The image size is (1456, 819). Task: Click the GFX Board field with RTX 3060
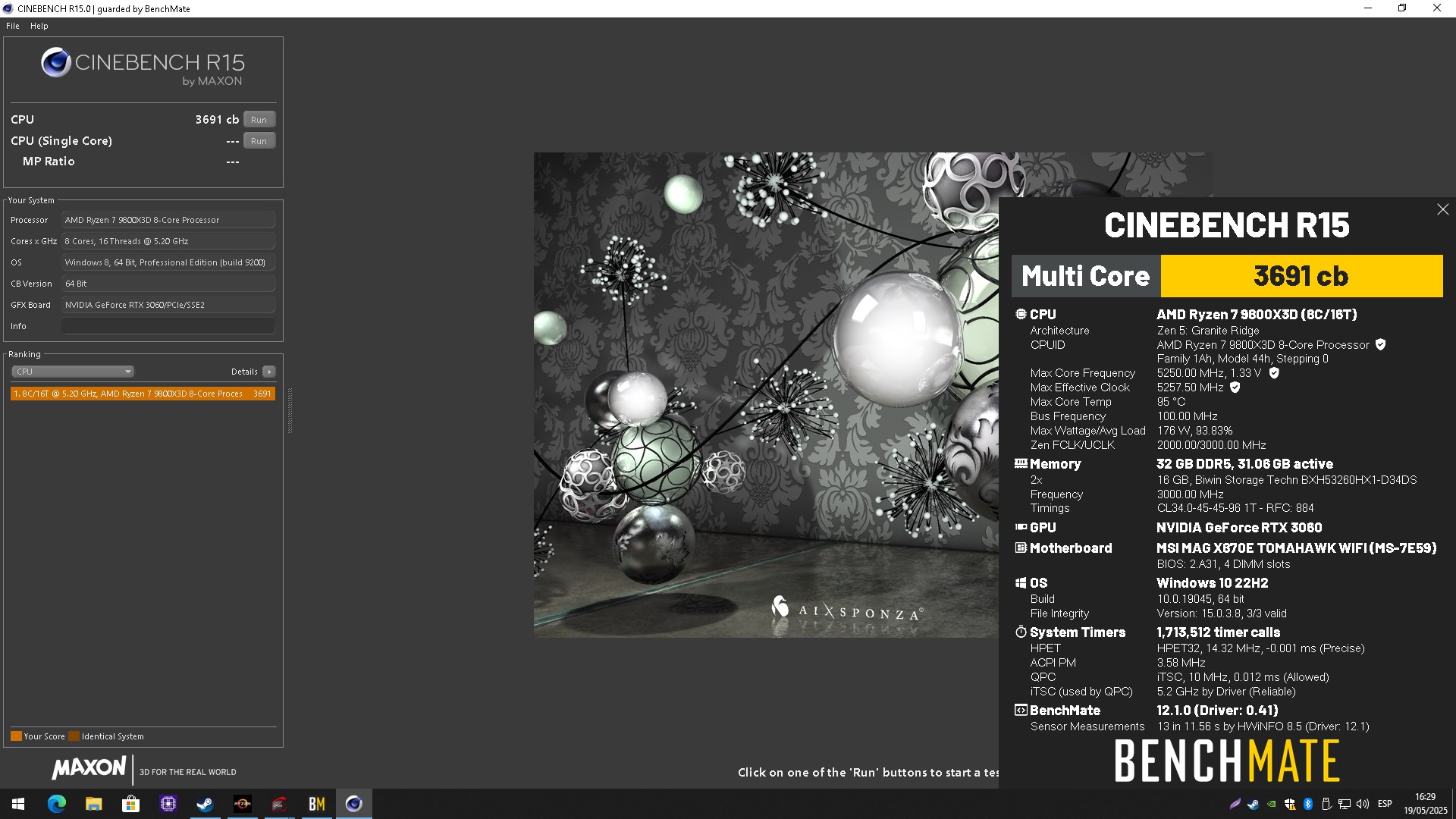(168, 305)
